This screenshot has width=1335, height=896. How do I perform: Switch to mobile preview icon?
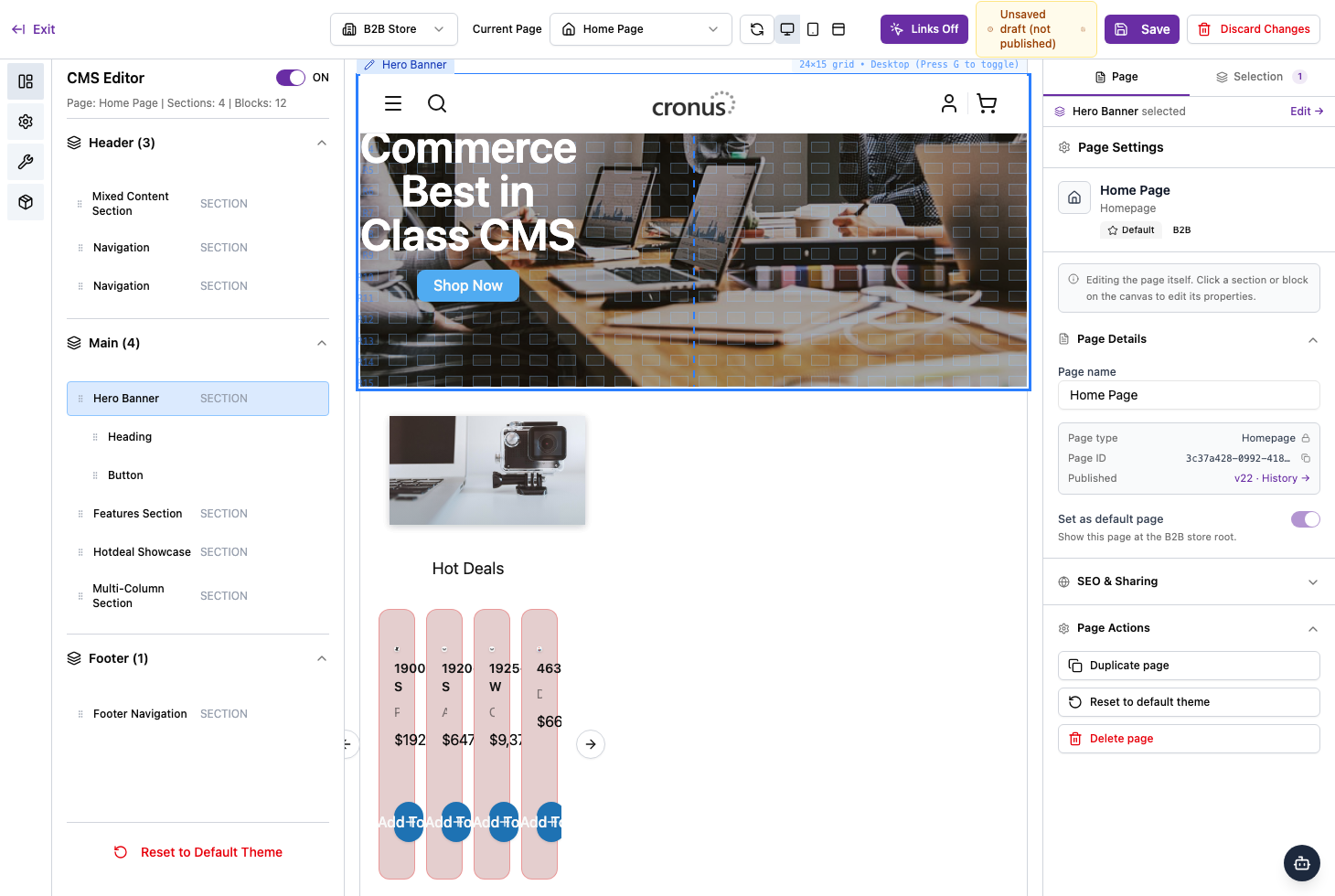(x=813, y=29)
